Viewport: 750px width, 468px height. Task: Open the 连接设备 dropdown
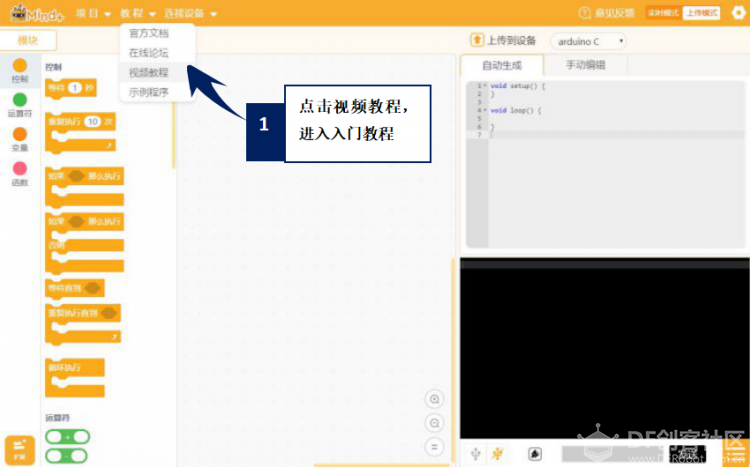click(190, 13)
